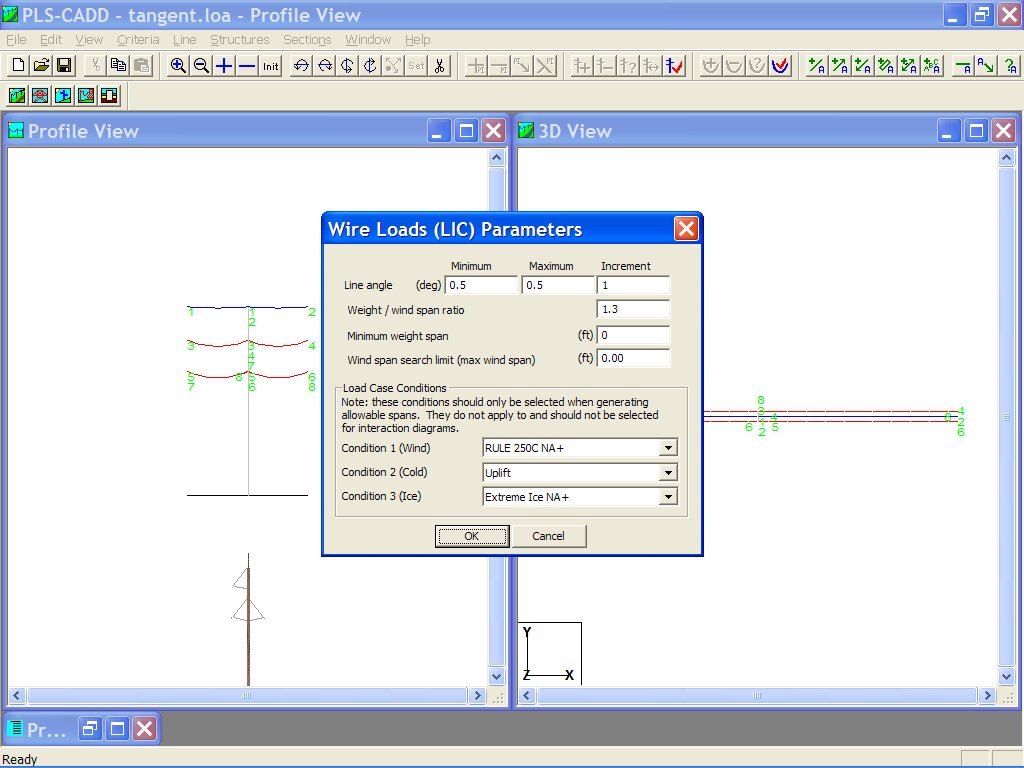Save the project via toolbar icon
1024x768 pixels.
coord(63,65)
